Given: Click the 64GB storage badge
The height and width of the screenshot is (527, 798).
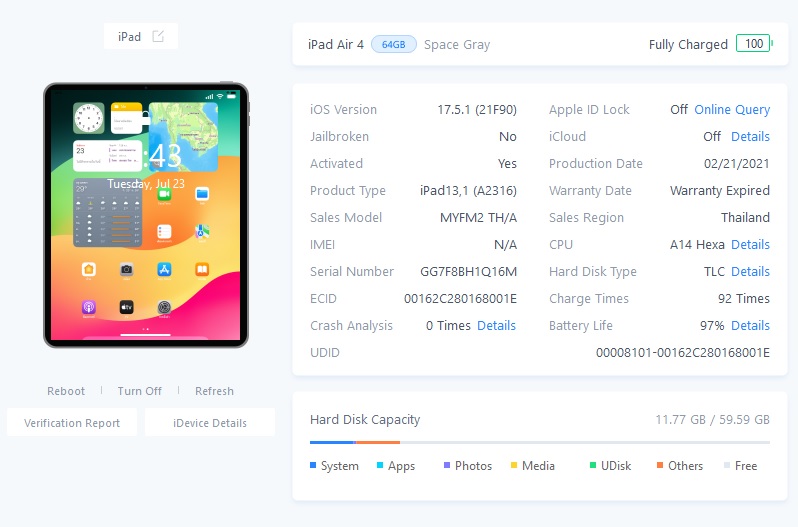Looking at the screenshot, I should click(394, 45).
